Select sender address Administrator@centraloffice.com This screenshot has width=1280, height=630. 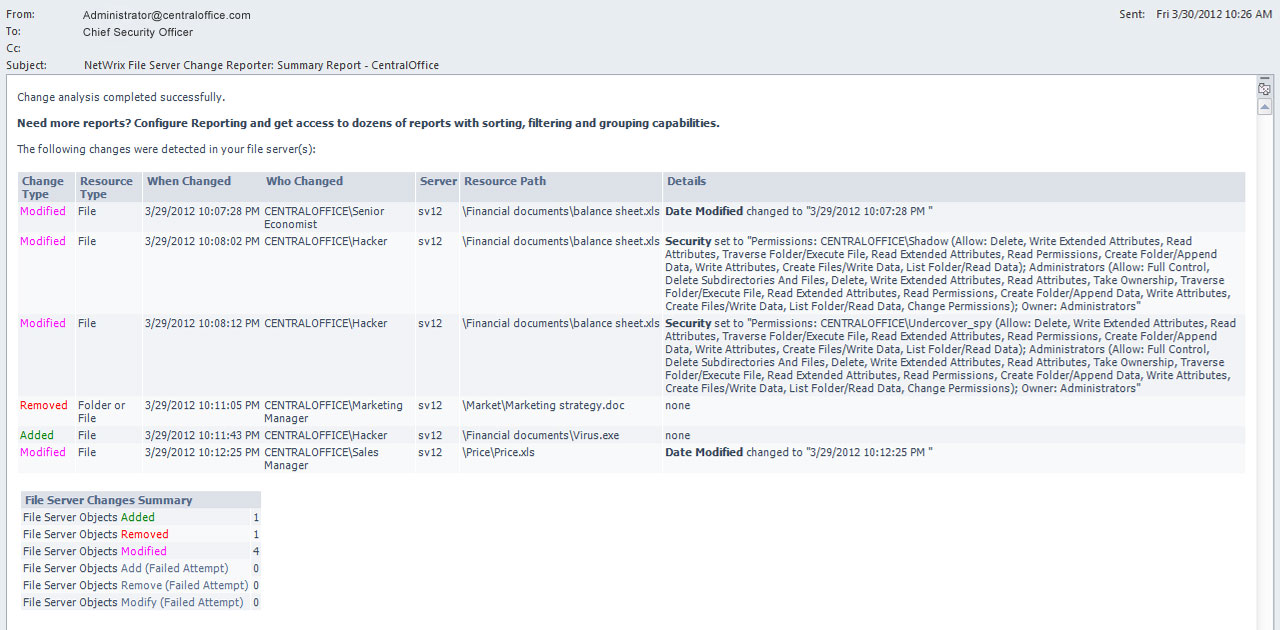click(167, 15)
